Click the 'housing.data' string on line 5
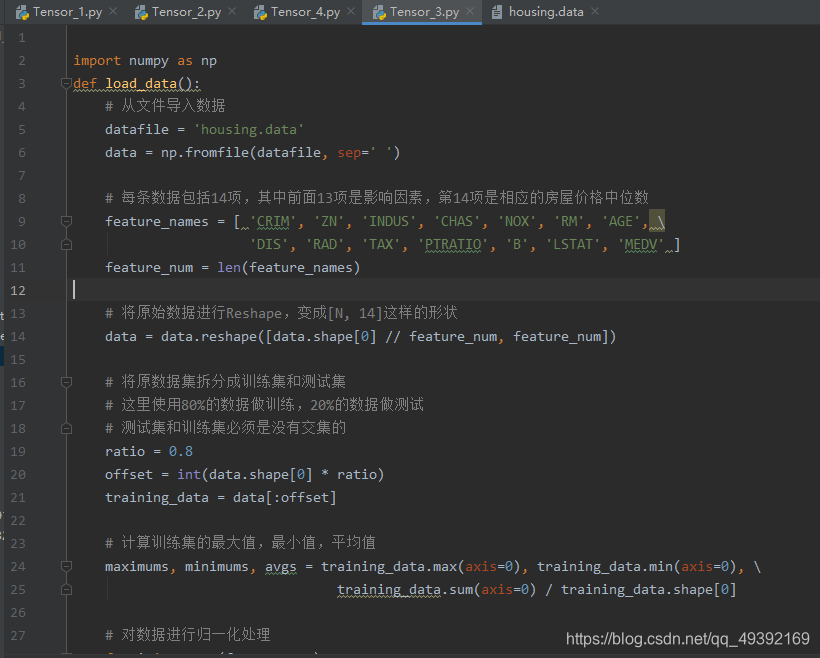 248,129
